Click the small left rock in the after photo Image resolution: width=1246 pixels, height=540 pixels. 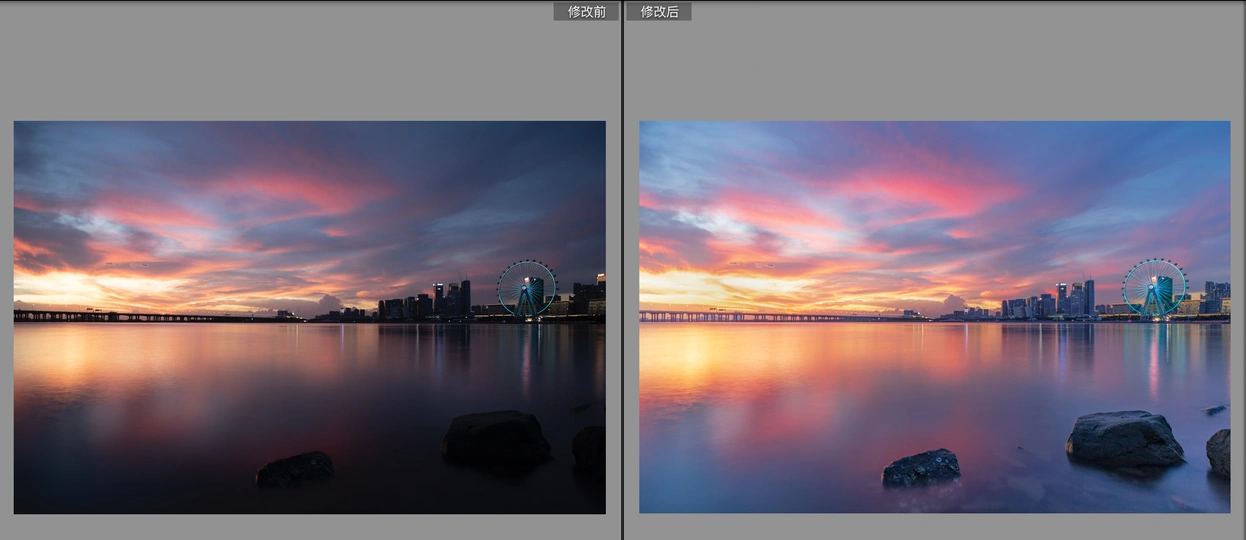[x=921, y=467]
